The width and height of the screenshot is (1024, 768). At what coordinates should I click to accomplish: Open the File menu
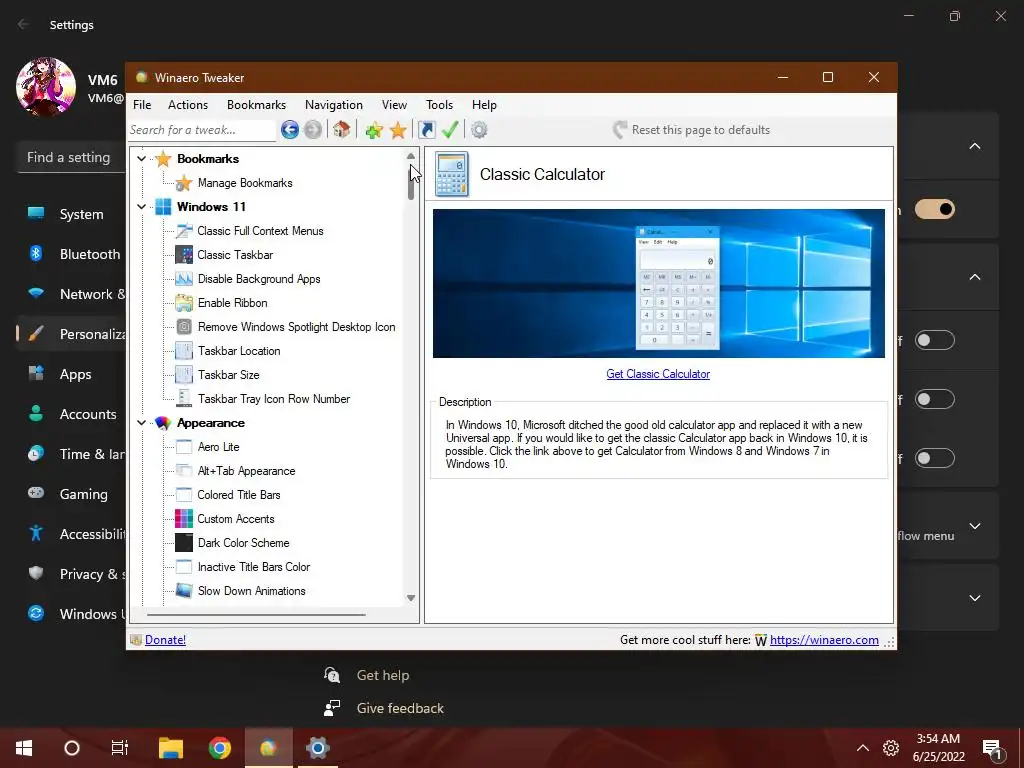pyautogui.click(x=142, y=104)
